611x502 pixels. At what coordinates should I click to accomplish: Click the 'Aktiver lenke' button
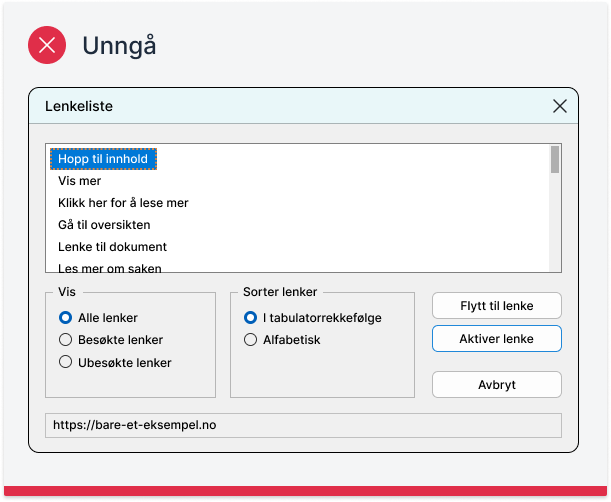pos(496,339)
